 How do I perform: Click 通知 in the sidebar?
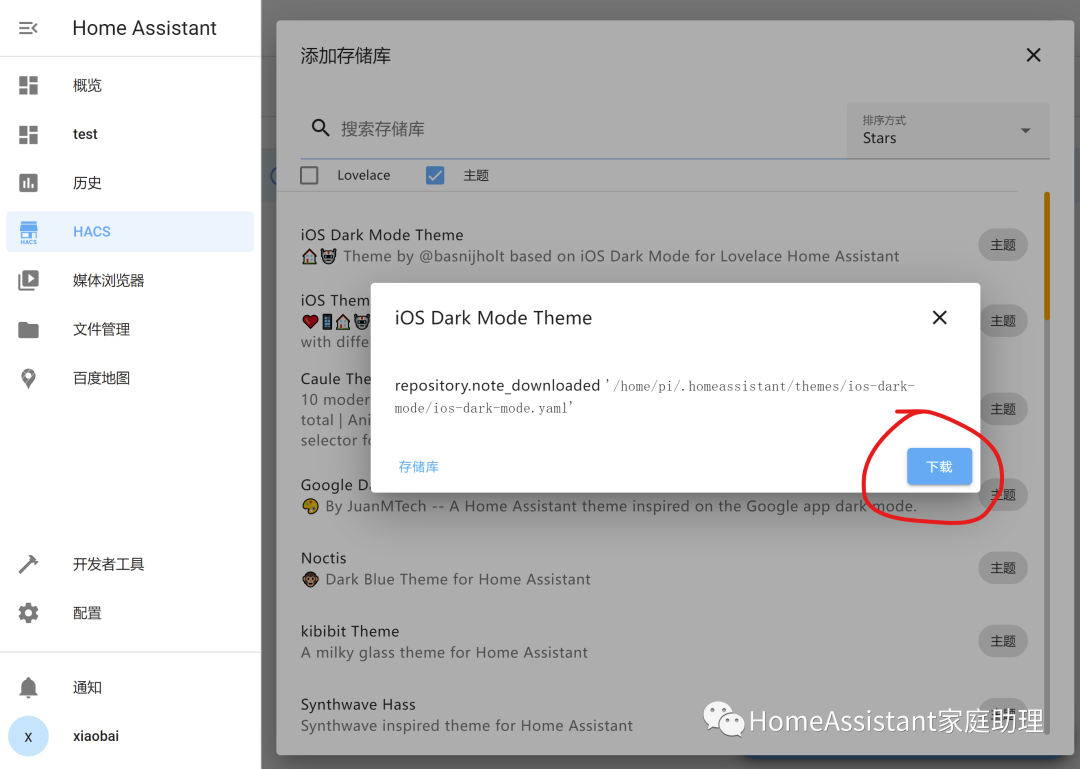[x=129, y=687]
